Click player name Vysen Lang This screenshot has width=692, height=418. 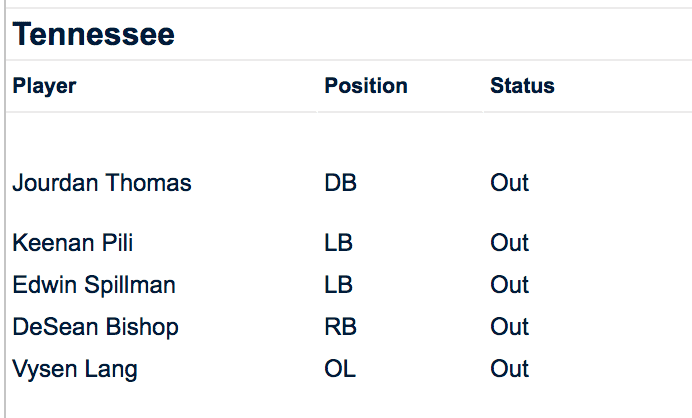point(75,369)
